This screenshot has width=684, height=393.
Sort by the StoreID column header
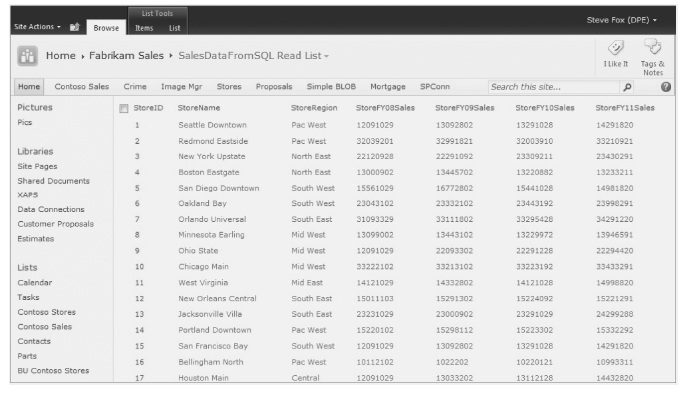click(148, 108)
